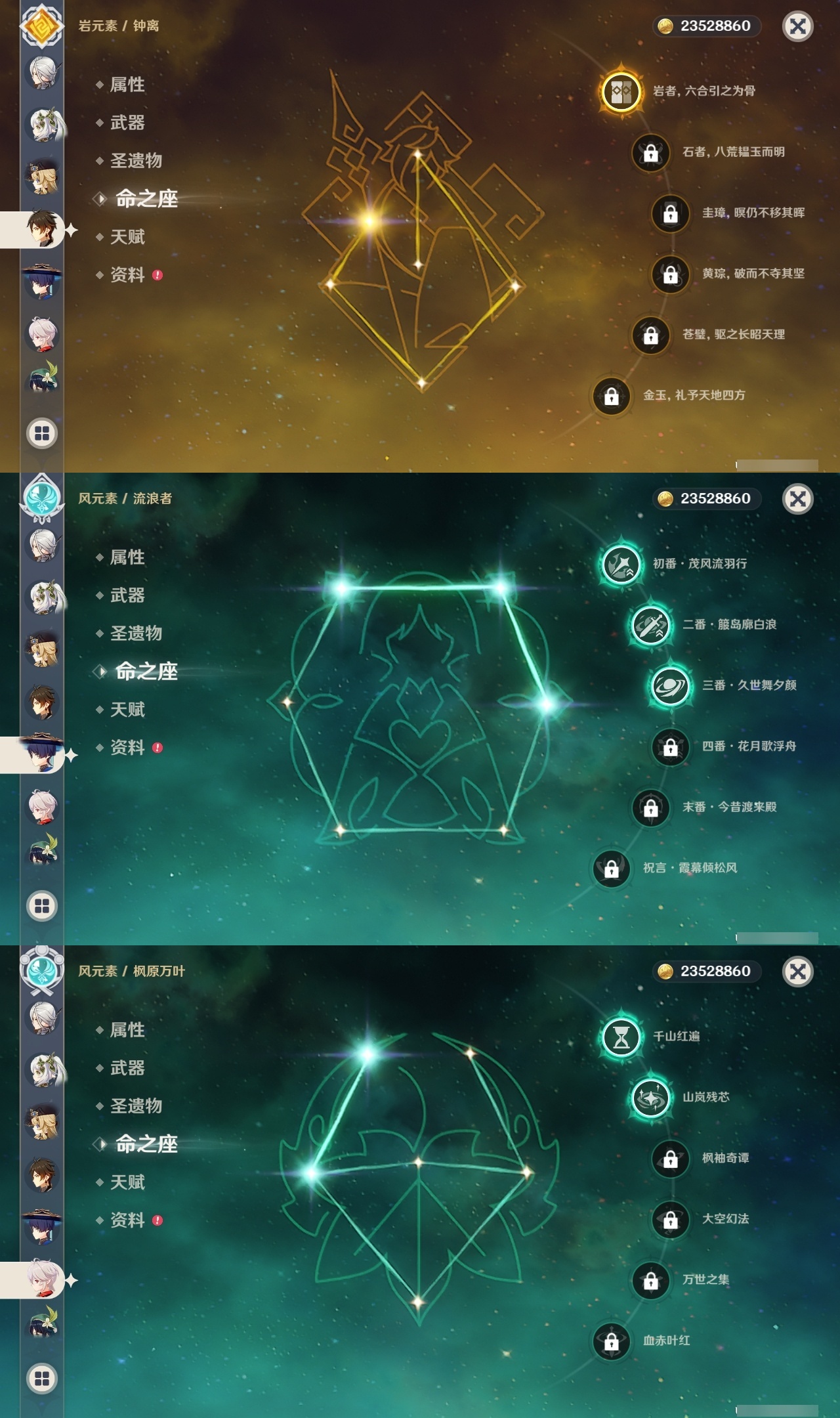Click the locked 血赤叶红 constellation icon
The width and height of the screenshot is (840, 1418).
click(611, 1341)
